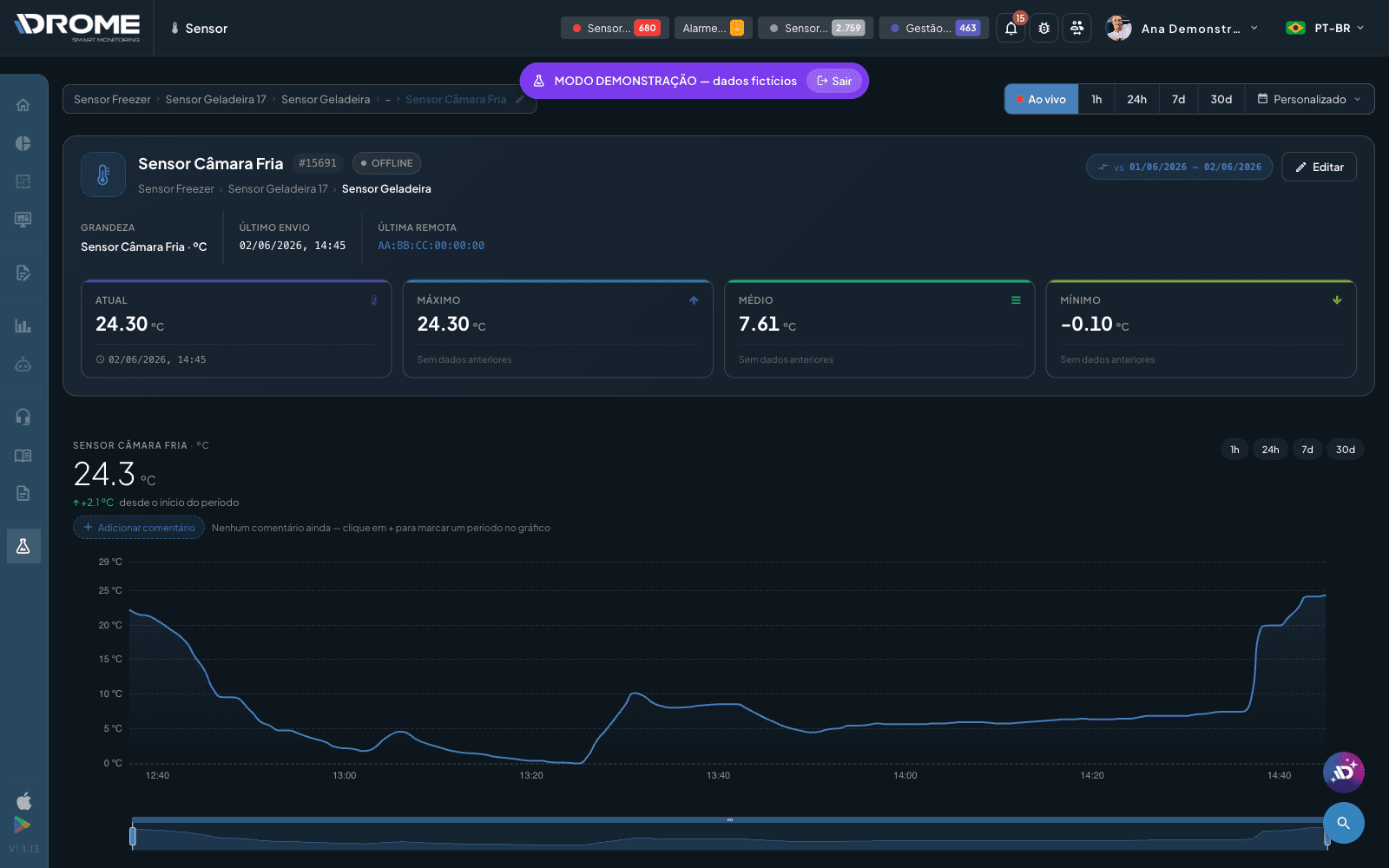
Task: Switch to Ao vivo live mode
Action: point(1041,99)
